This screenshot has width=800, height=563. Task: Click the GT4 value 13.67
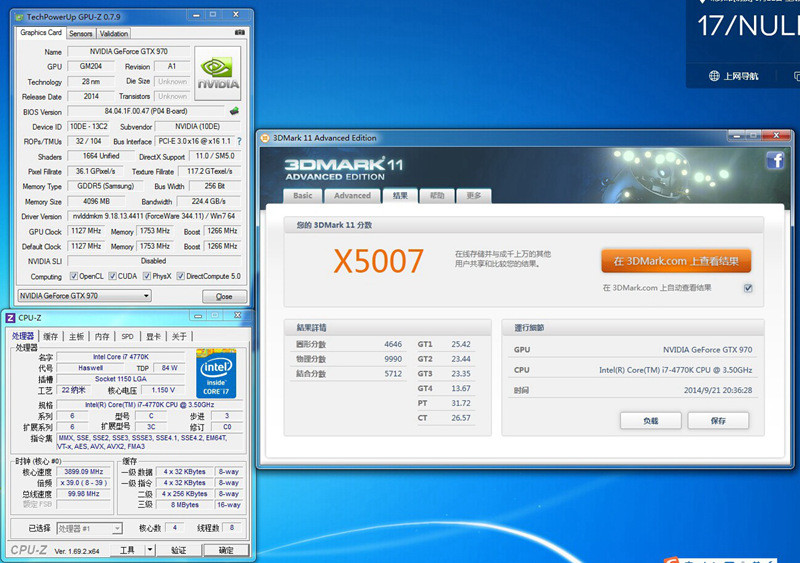pyautogui.click(x=461, y=388)
